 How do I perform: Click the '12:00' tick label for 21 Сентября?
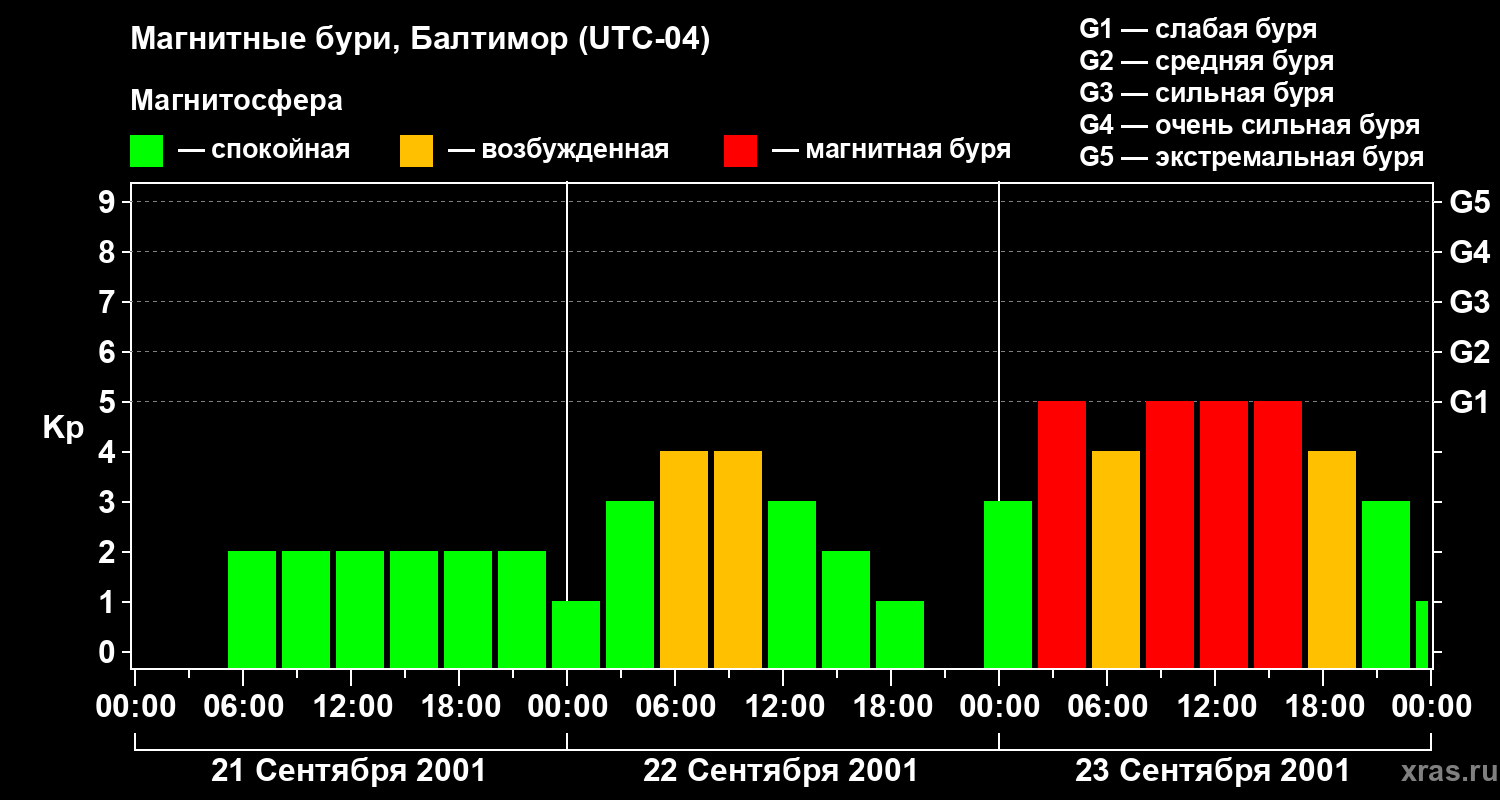coord(351,706)
